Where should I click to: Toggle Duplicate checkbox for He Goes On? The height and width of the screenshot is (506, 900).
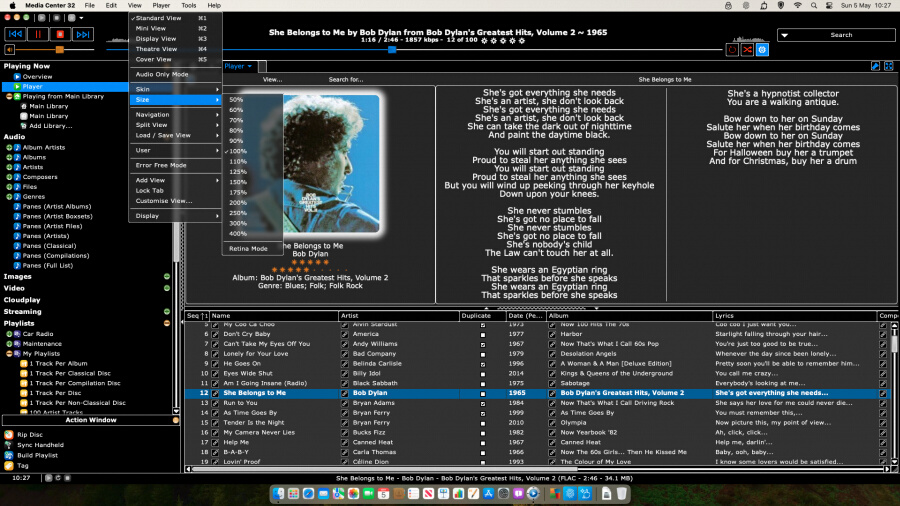click(x=483, y=364)
